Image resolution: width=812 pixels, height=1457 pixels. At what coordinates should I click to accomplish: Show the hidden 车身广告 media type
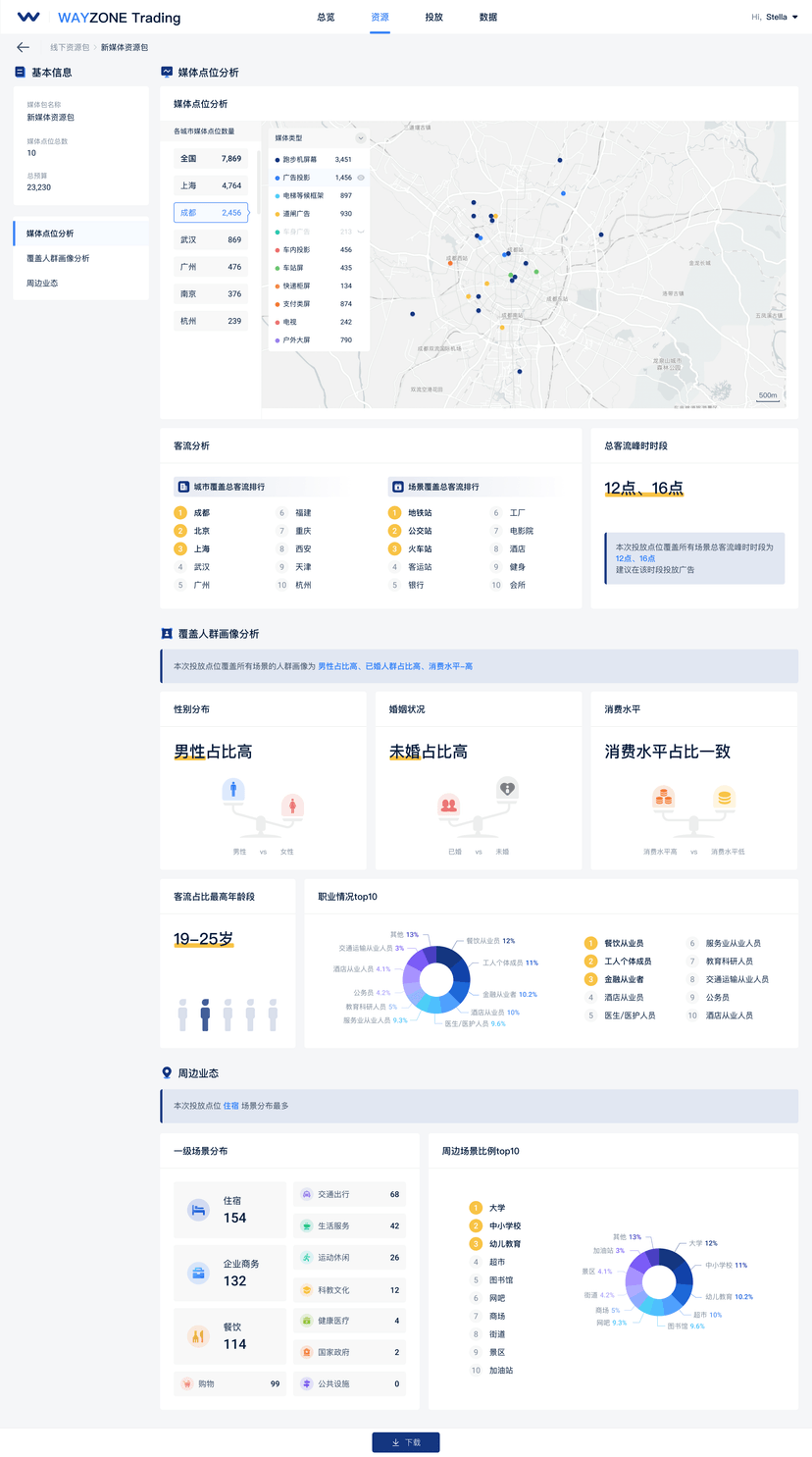[361, 232]
